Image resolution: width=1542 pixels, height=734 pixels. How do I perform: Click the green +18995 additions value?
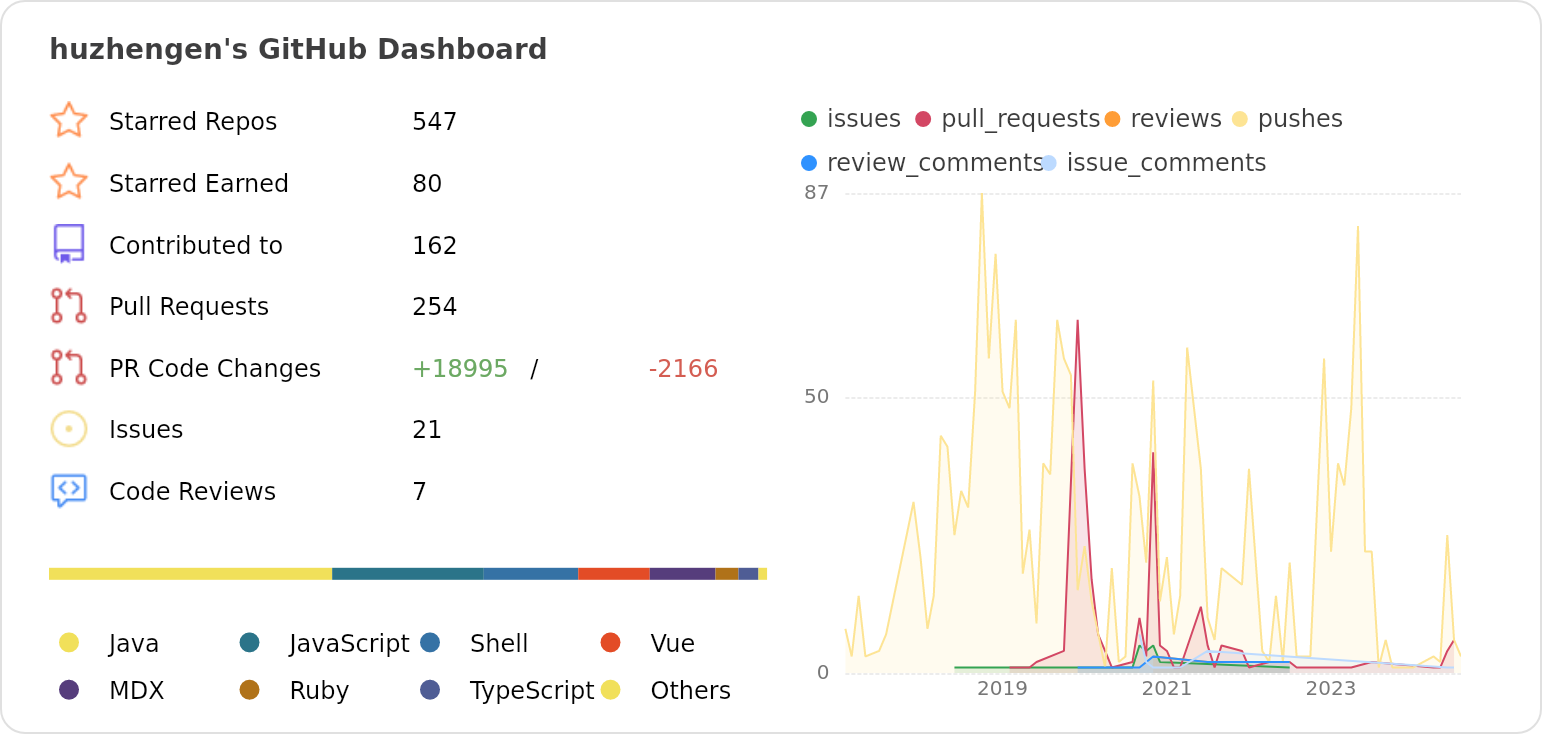460,369
